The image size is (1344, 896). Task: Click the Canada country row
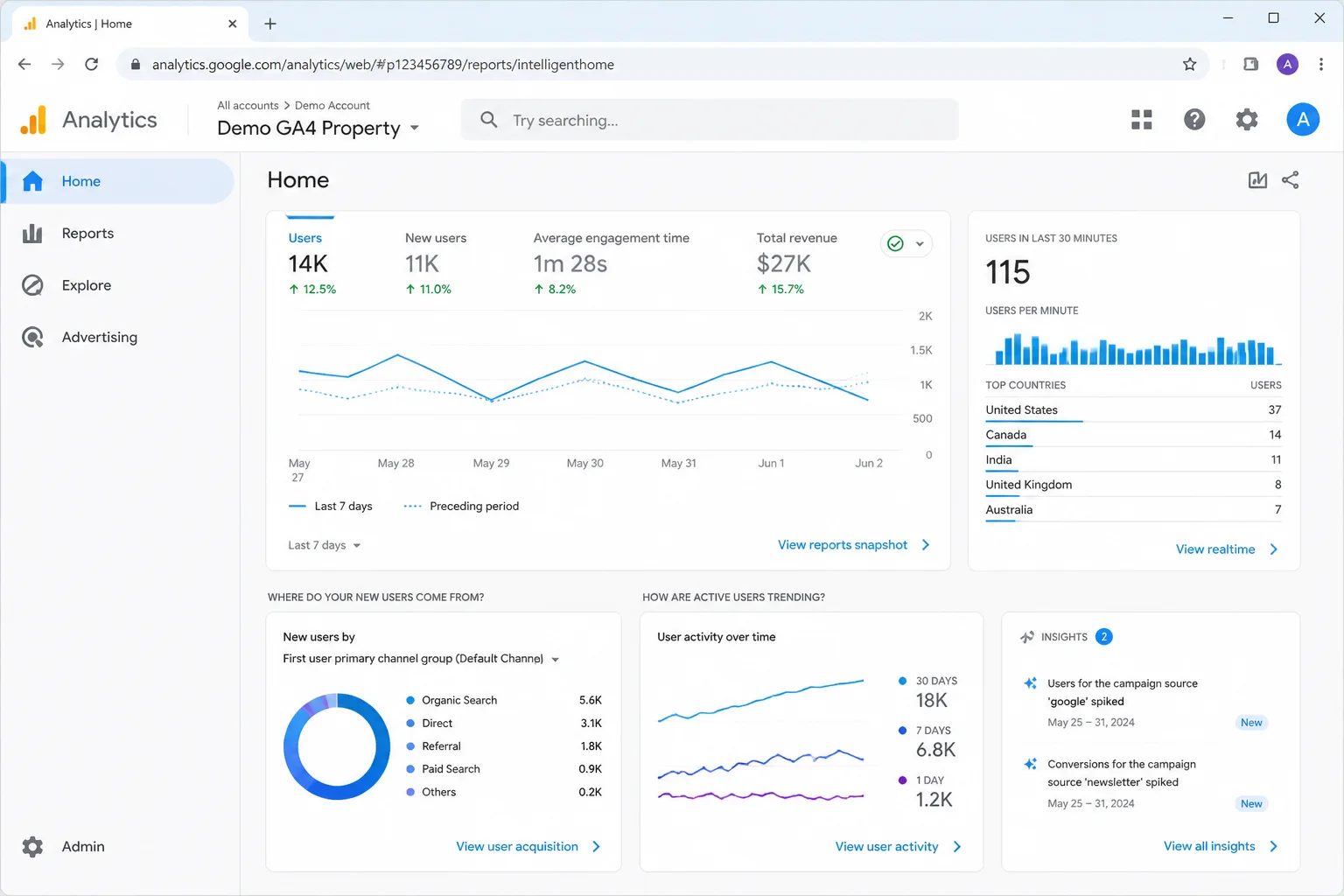point(1133,435)
